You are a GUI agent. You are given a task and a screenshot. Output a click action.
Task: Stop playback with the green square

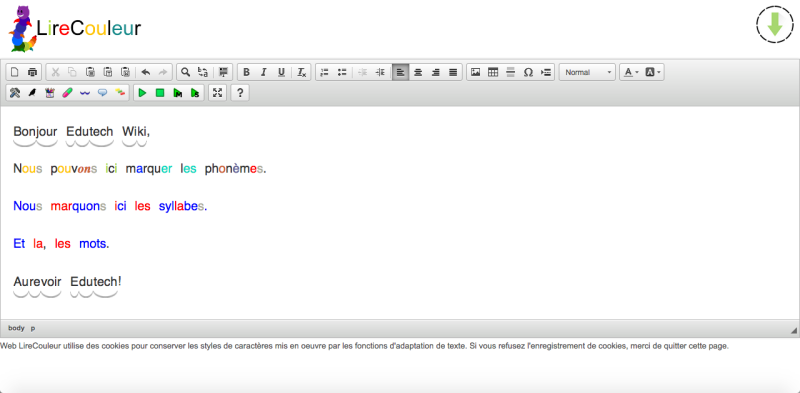[x=160, y=93]
